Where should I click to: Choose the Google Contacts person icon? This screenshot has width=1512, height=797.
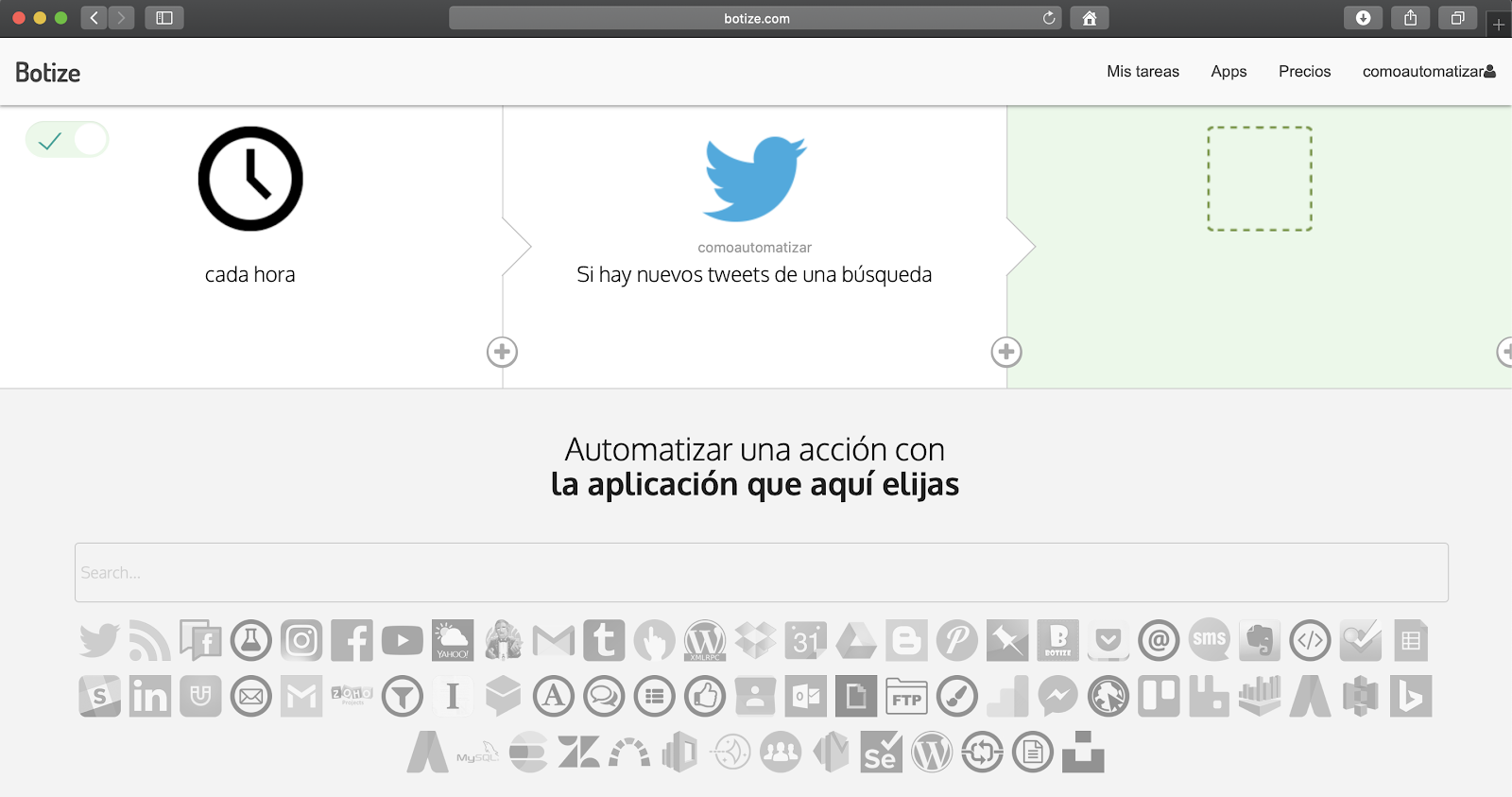[x=755, y=697]
